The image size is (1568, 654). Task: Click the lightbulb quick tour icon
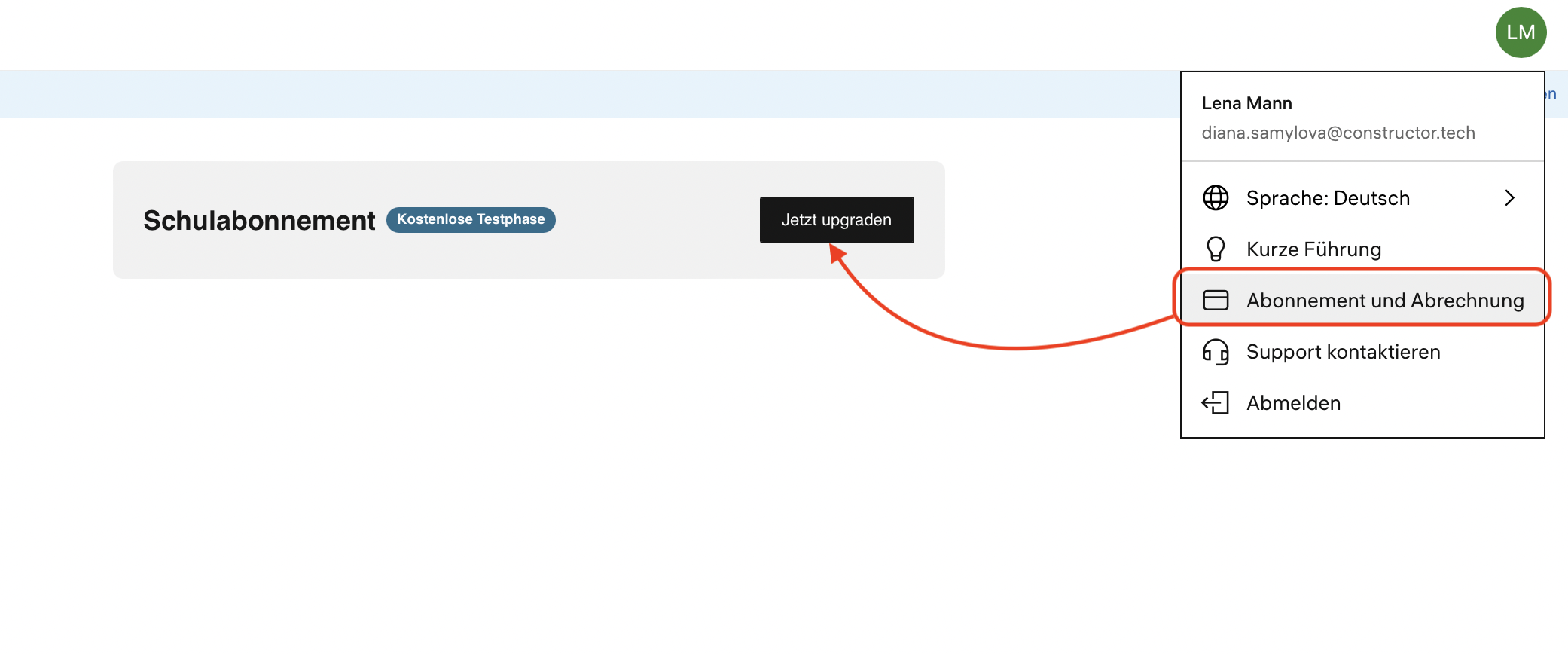(1215, 249)
